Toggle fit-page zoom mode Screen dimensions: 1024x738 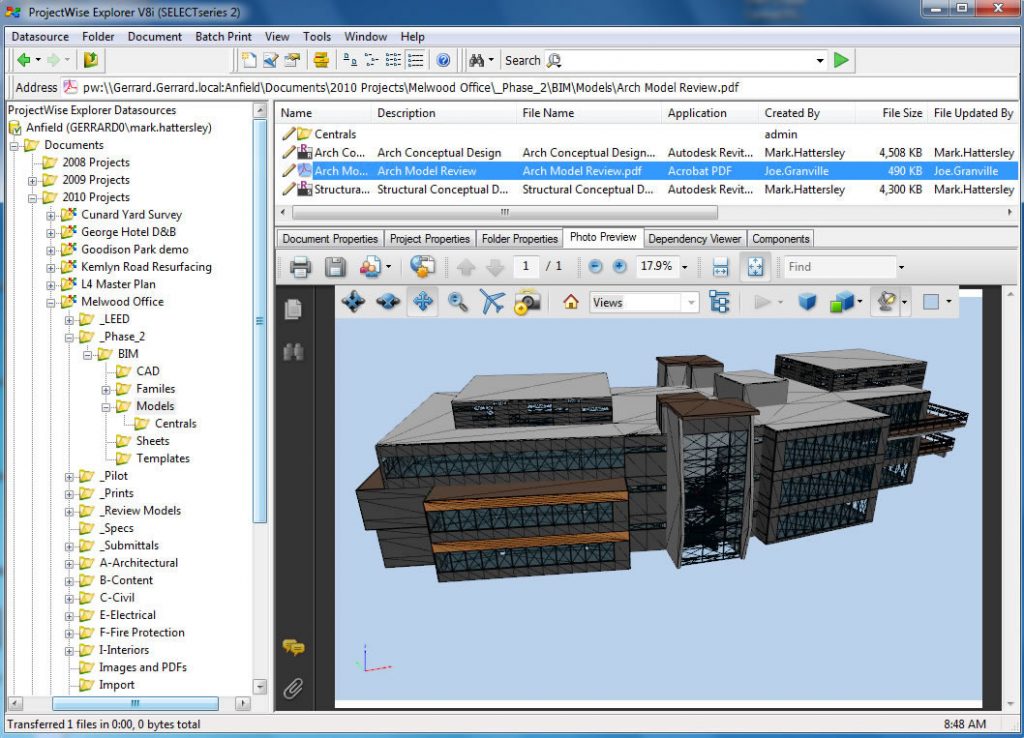pos(755,267)
